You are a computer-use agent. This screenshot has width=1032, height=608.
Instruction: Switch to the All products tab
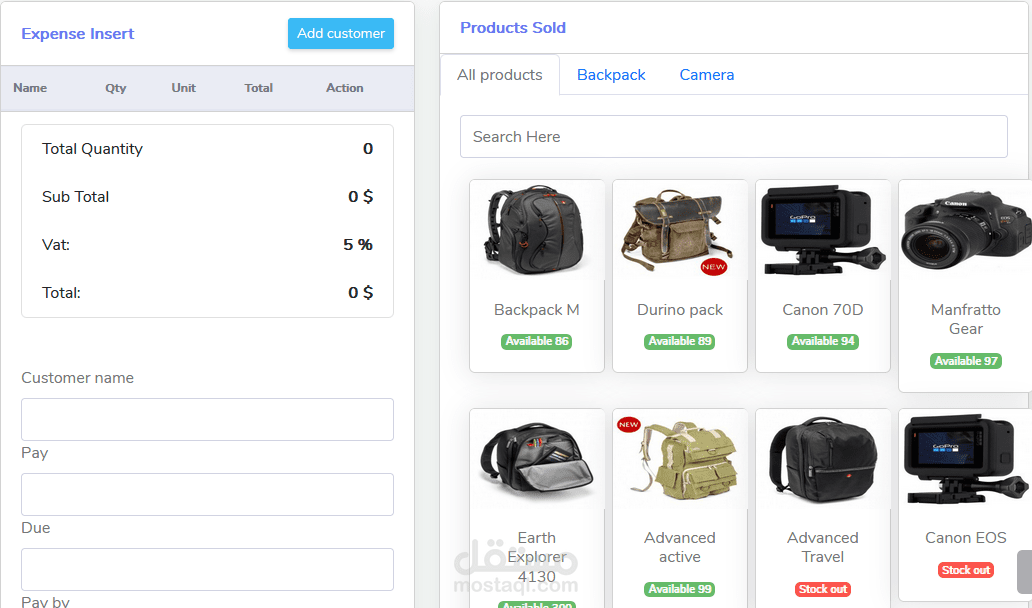click(500, 75)
